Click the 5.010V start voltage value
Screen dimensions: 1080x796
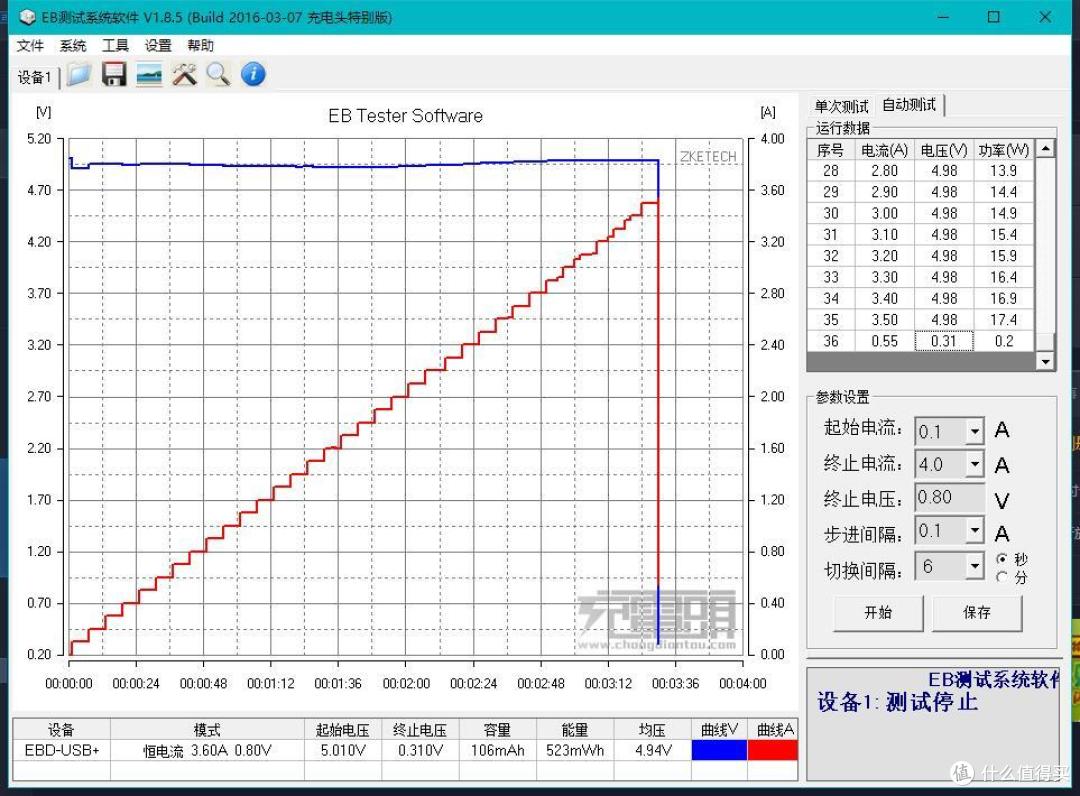point(343,750)
